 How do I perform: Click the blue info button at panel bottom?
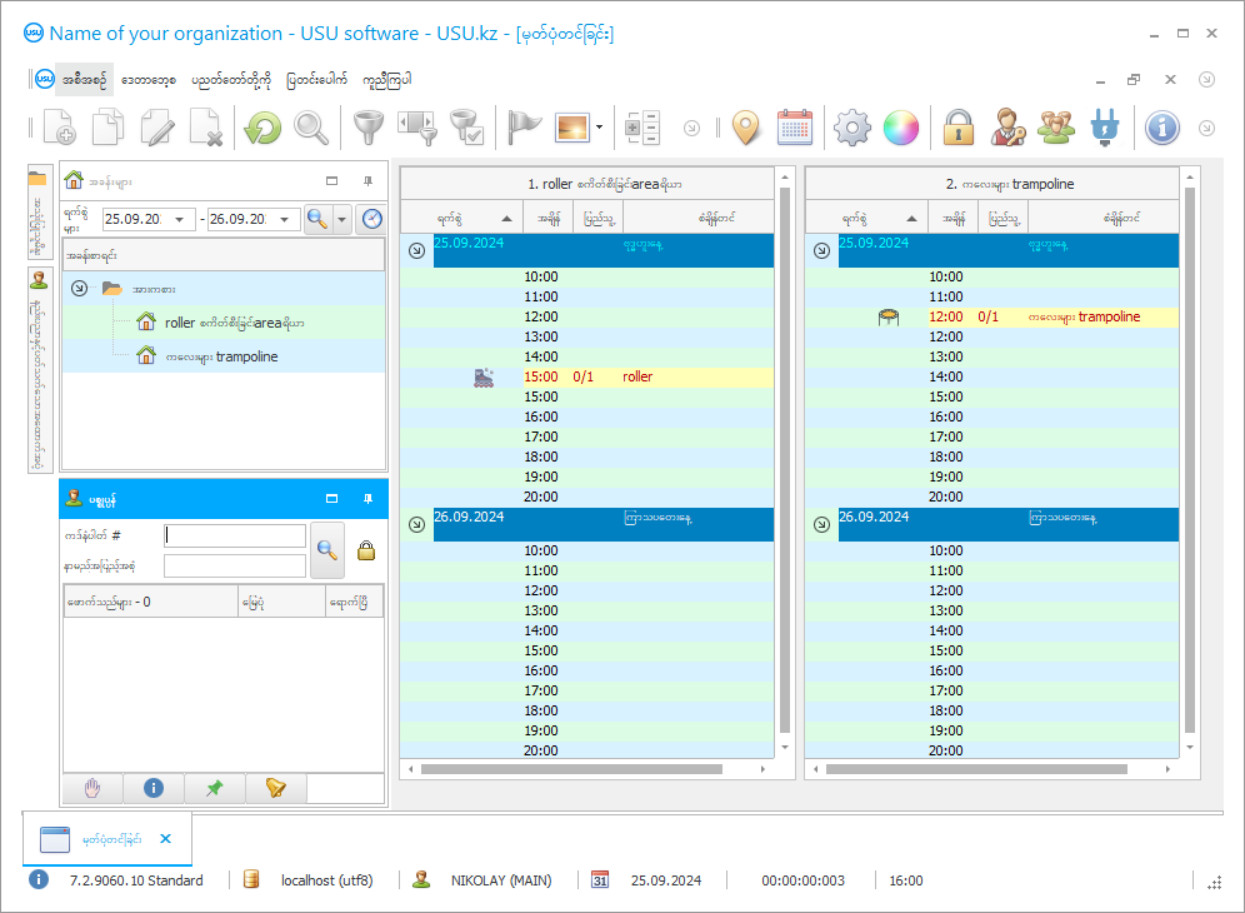(x=153, y=788)
